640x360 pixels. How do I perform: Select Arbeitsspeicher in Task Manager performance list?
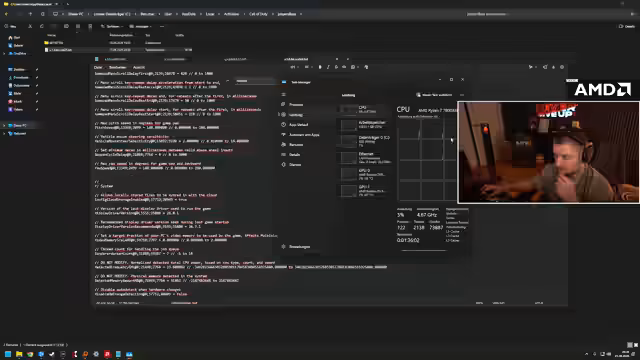(364, 124)
